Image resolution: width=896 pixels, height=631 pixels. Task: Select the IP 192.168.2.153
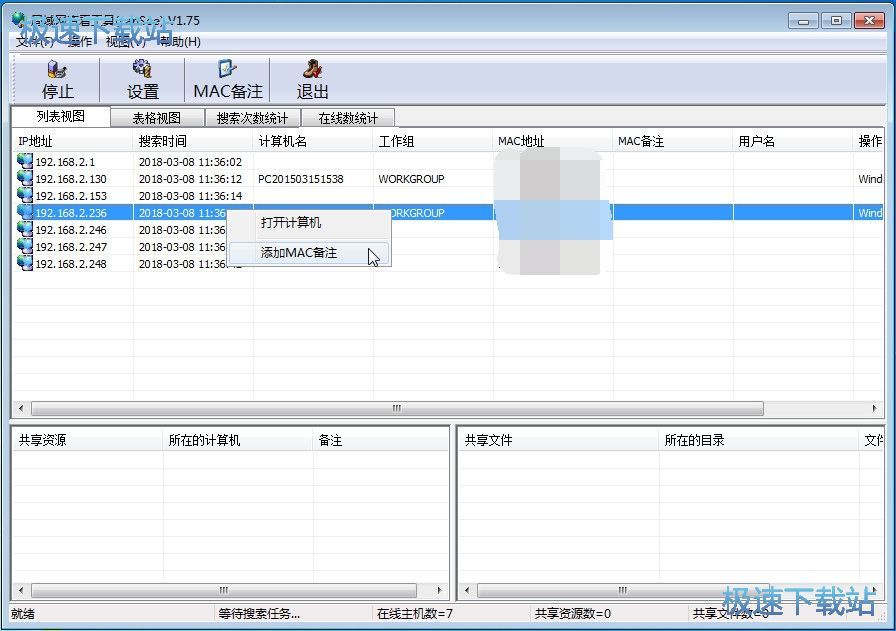[x=71, y=196]
